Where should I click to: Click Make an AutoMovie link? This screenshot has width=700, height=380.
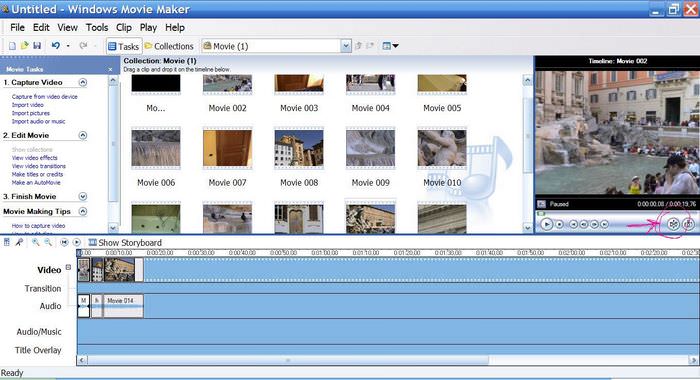[36, 183]
